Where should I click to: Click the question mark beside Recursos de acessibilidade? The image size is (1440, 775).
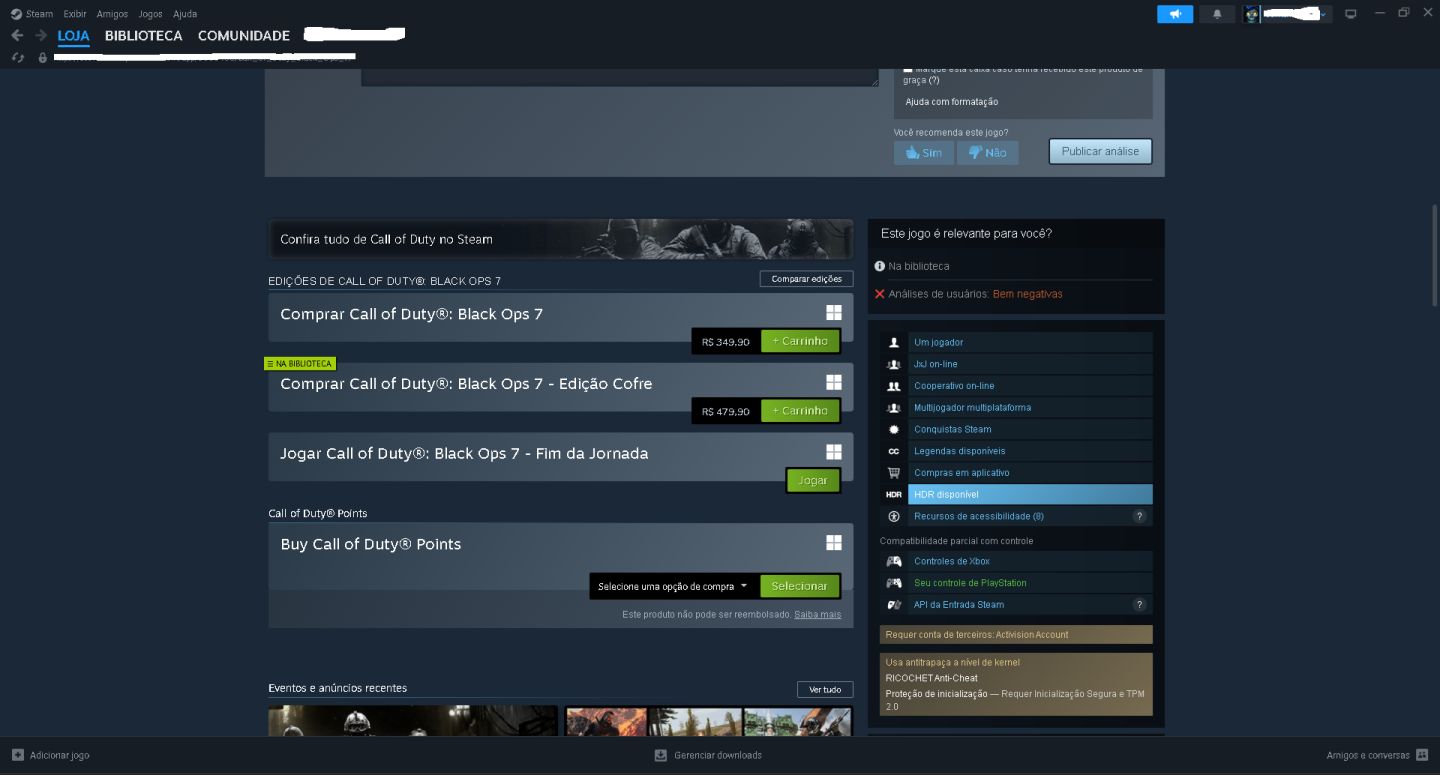point(1139,516)
